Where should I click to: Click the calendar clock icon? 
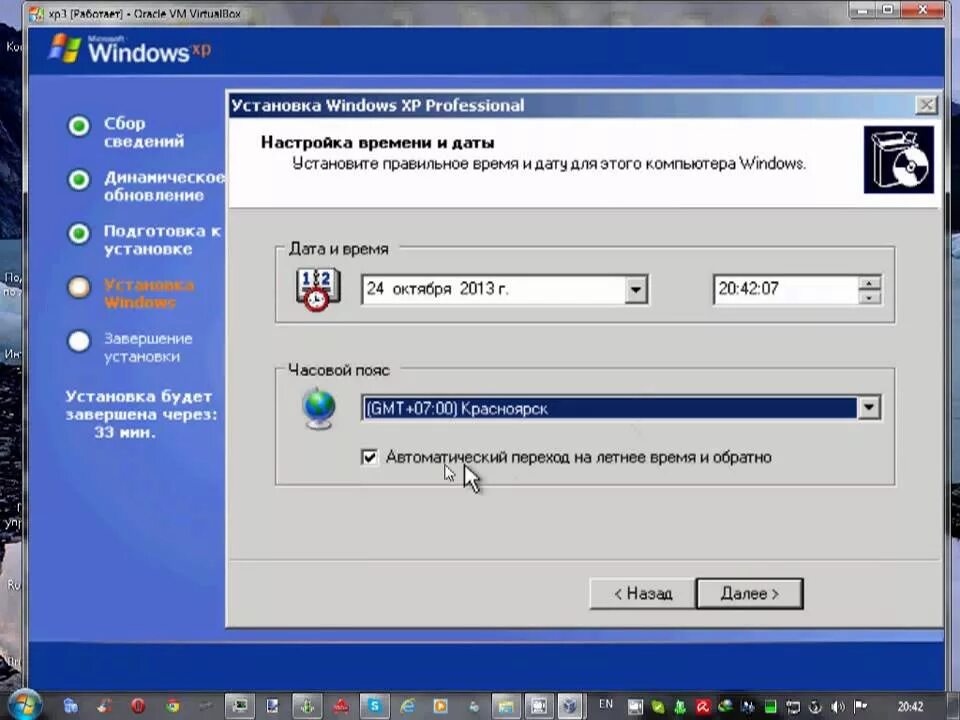pos(318,290)
